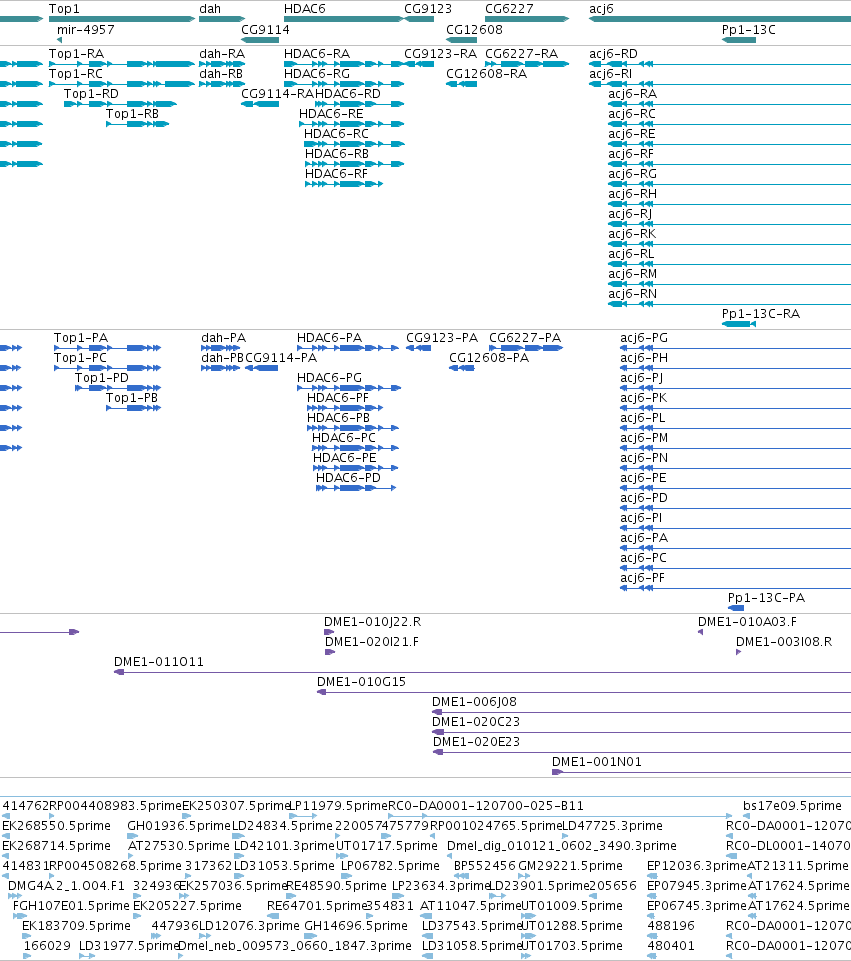The height and width of the screenshot is (961, 851).
Task: Open transcript Top1-RA
Action: tap(77, 53)
